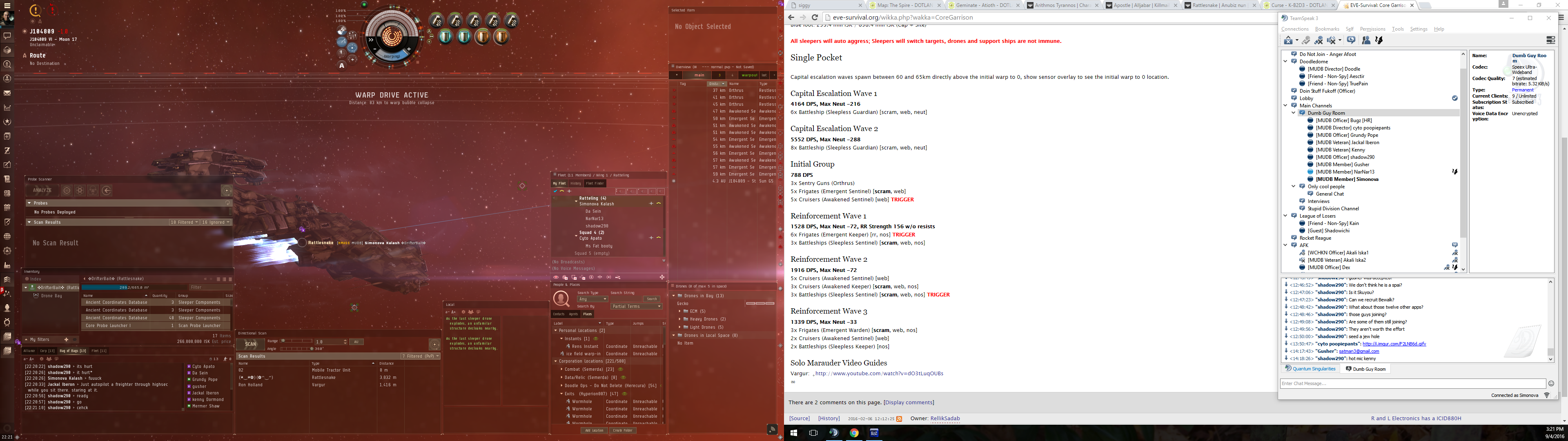This screenshot has width=1568, height=441.
Task: Toggle visibility eye for Instants folder
Action: [x=596, y=339]
